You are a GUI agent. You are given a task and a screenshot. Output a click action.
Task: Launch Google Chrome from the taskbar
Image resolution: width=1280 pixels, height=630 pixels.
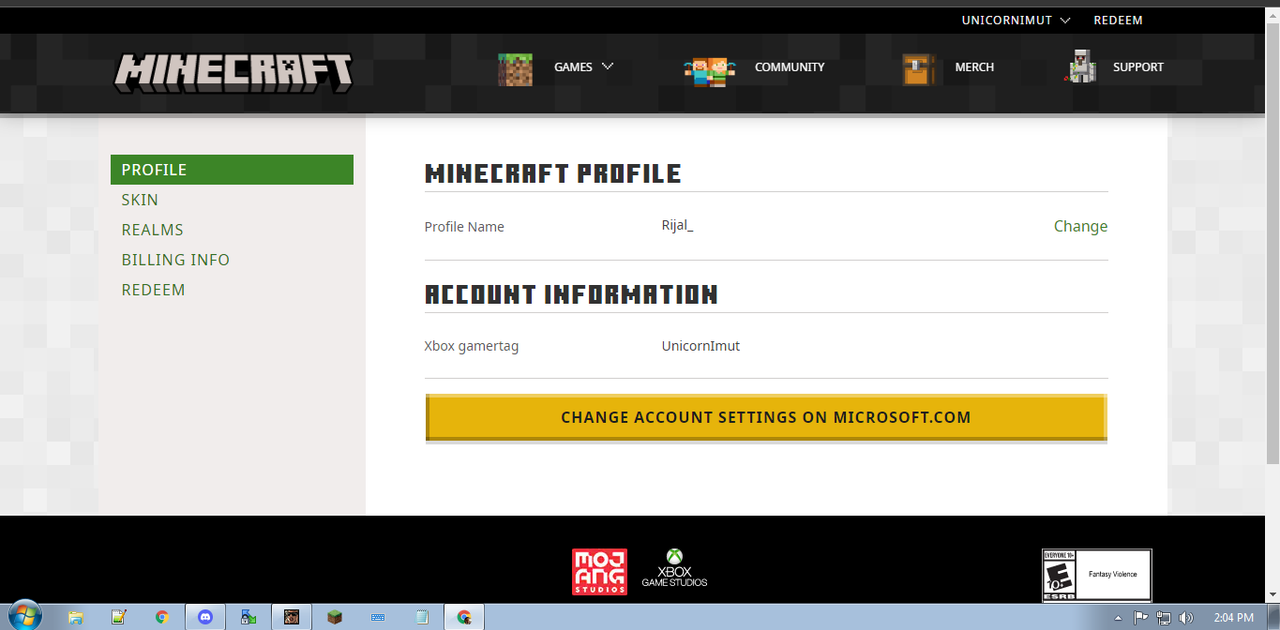point(162,617)
